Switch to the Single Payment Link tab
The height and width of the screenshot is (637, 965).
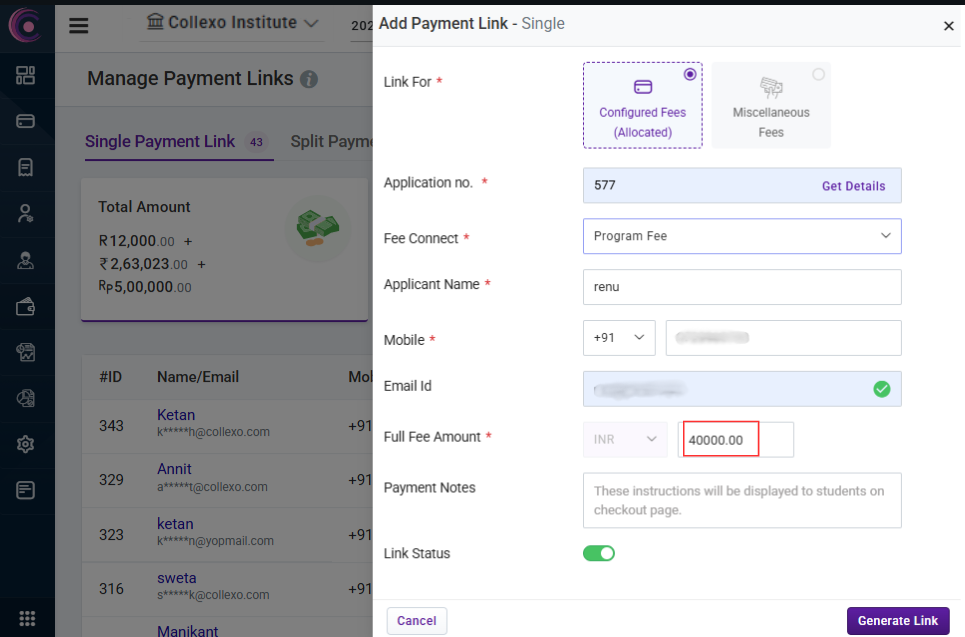(160, 142)
